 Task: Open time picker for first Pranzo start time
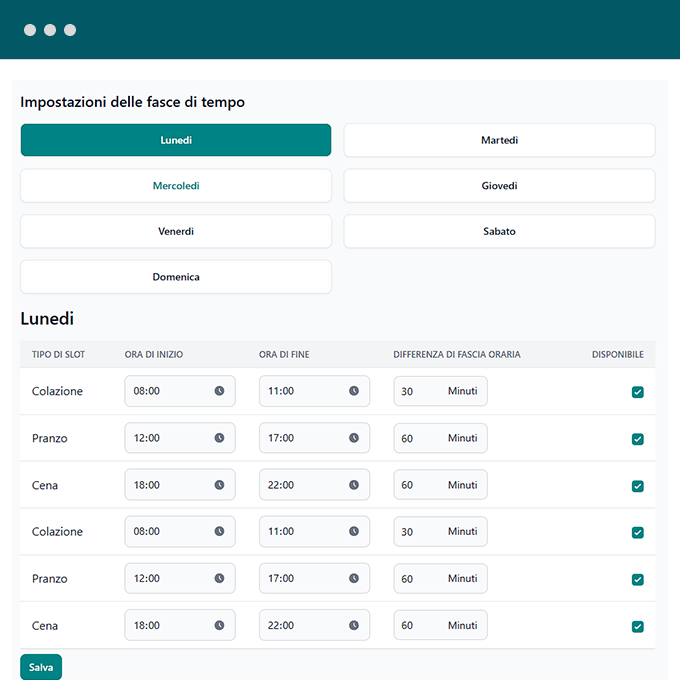(219, 438)
